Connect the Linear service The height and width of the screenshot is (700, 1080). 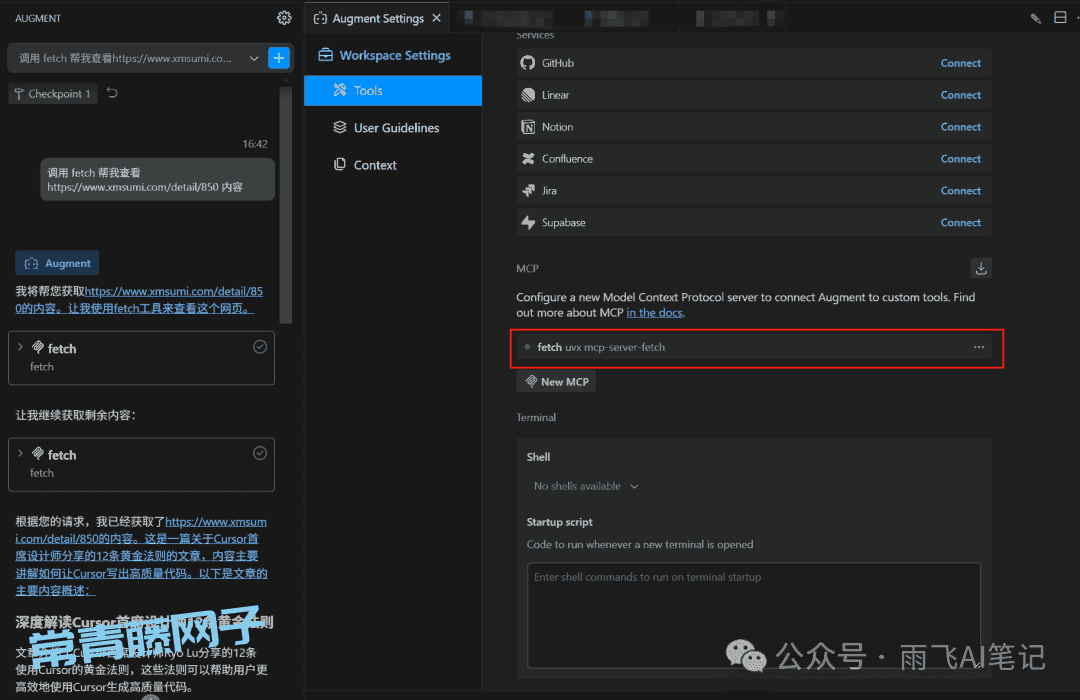(x=960, y=95)
